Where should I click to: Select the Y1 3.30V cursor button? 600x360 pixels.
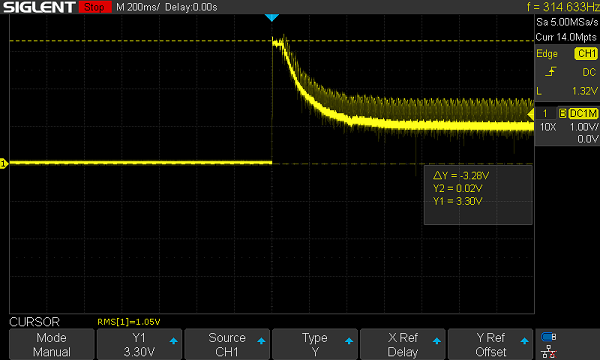click(139, 344)
